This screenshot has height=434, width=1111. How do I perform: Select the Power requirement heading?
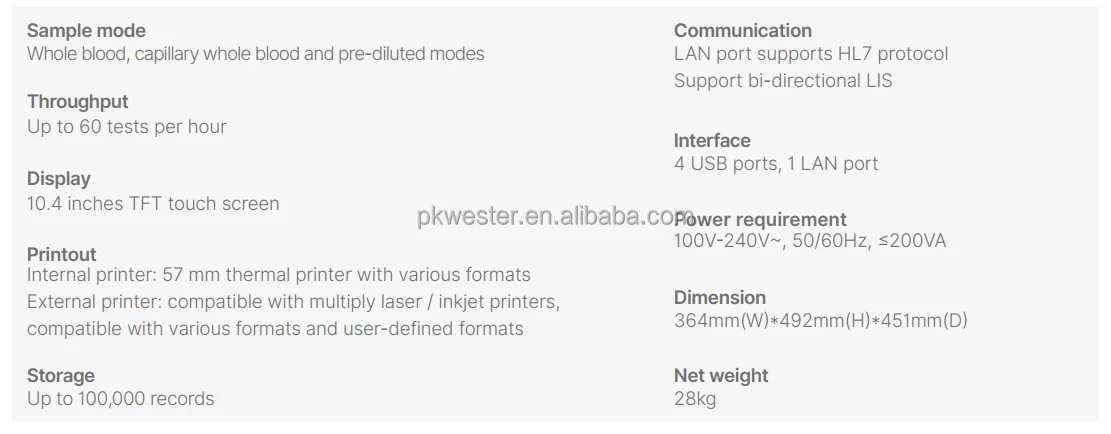point(760,219)
